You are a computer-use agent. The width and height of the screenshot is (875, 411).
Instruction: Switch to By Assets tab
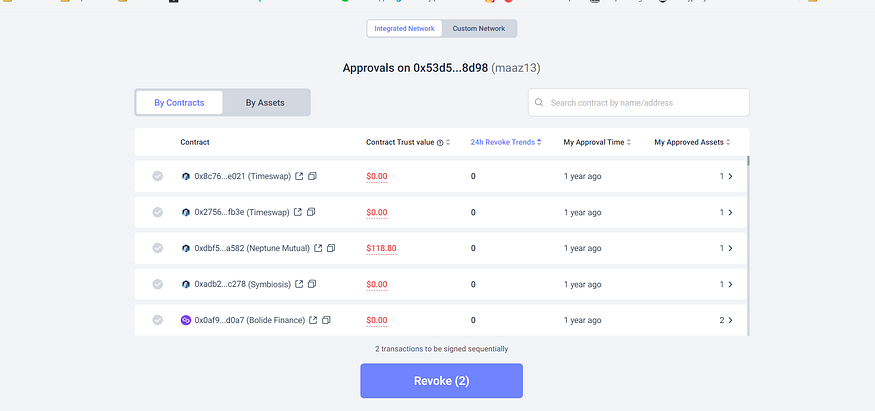tap(265, 103)
